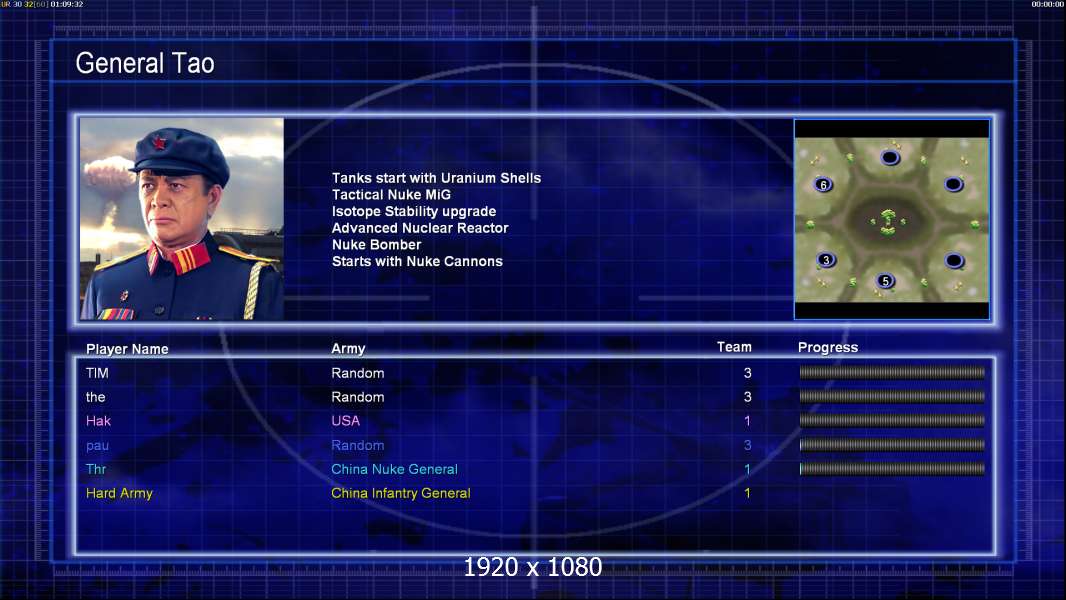Select the empty upper-right start position marker
Image resolution: width=1066 pixels, height=600 pixels.
(x=954, y=184)
